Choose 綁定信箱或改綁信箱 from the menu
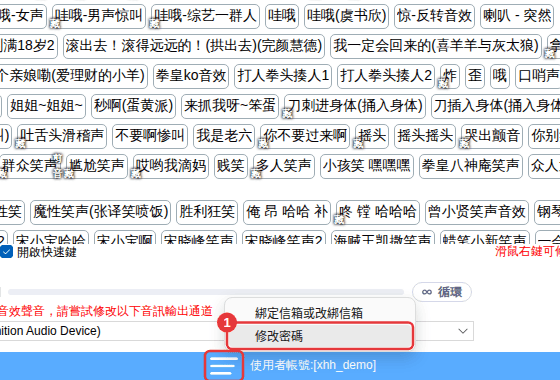This screenshot has width=560, height=380. click(x=320, y=313)
